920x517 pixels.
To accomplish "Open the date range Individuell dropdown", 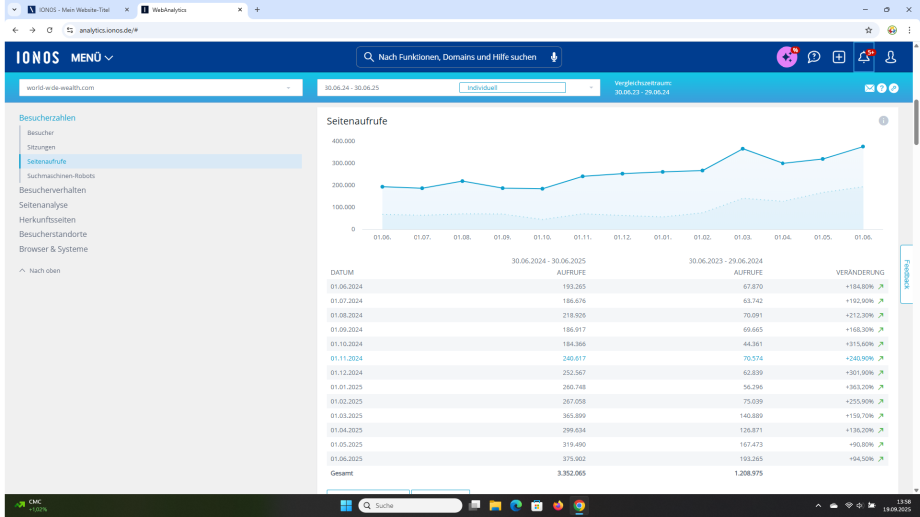I will (x=512, y=88).
